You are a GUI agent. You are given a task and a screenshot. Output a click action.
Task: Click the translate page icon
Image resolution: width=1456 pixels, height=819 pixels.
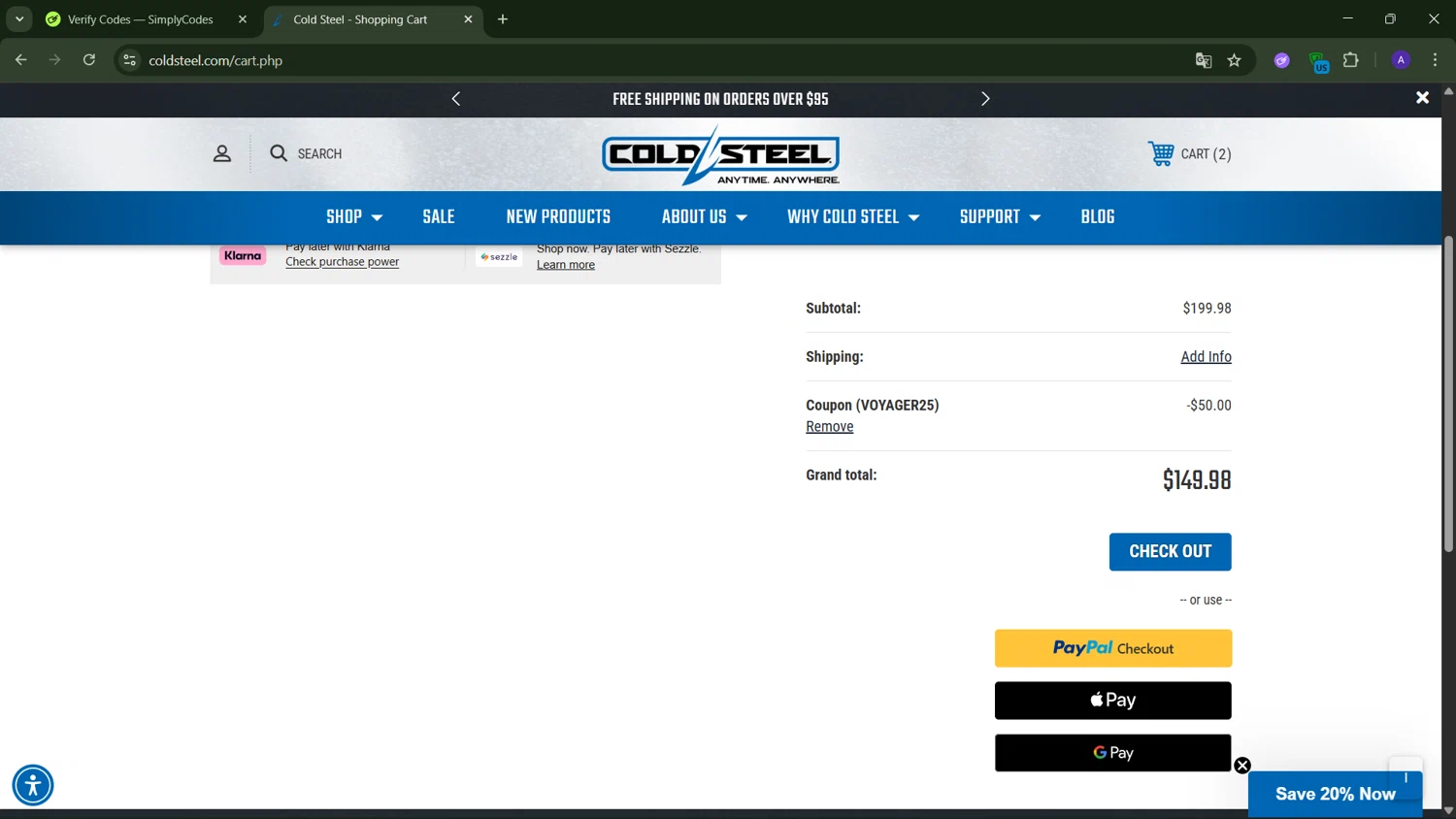click(1204, 60)
